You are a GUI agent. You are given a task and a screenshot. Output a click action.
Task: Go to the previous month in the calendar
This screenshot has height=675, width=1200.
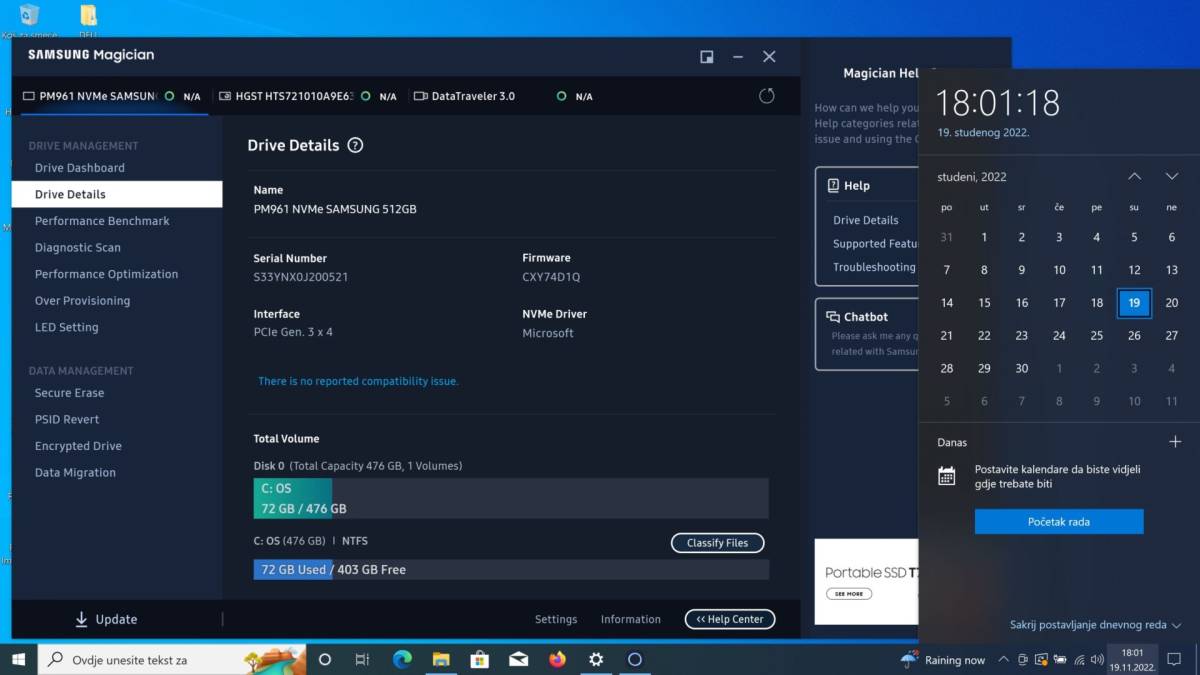(x=1134, y=176)
